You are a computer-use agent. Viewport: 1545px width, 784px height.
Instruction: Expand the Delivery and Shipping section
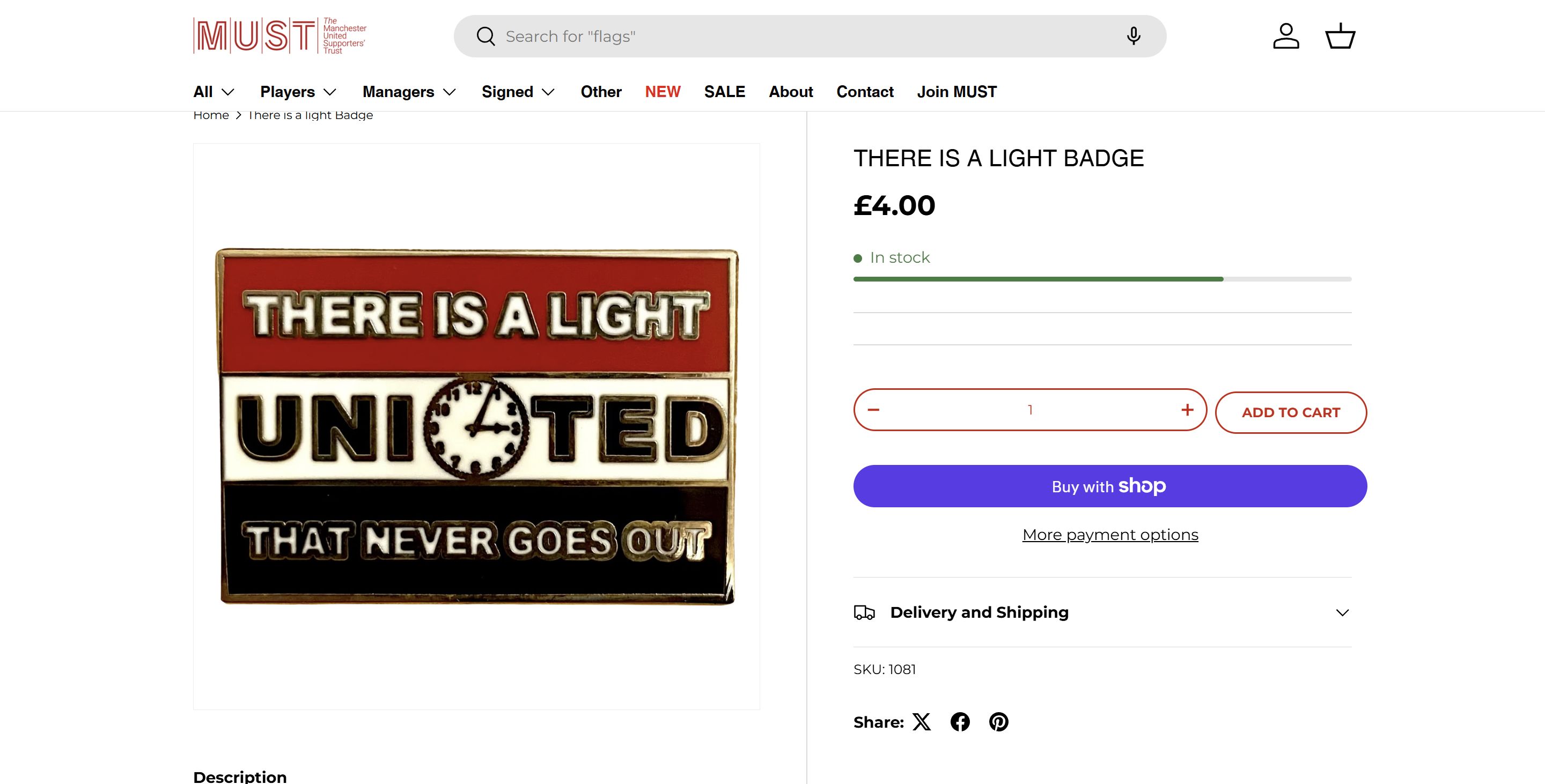pos(1102,612)
